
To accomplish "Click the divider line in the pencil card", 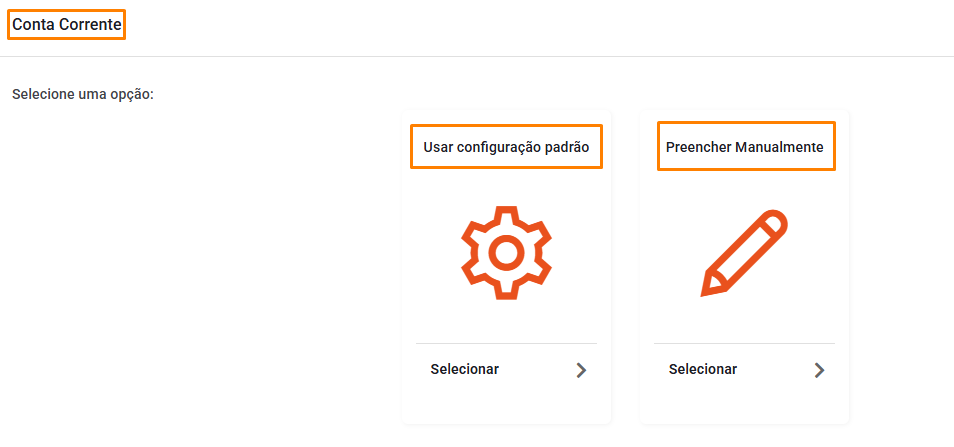I will tap(744, 344).
